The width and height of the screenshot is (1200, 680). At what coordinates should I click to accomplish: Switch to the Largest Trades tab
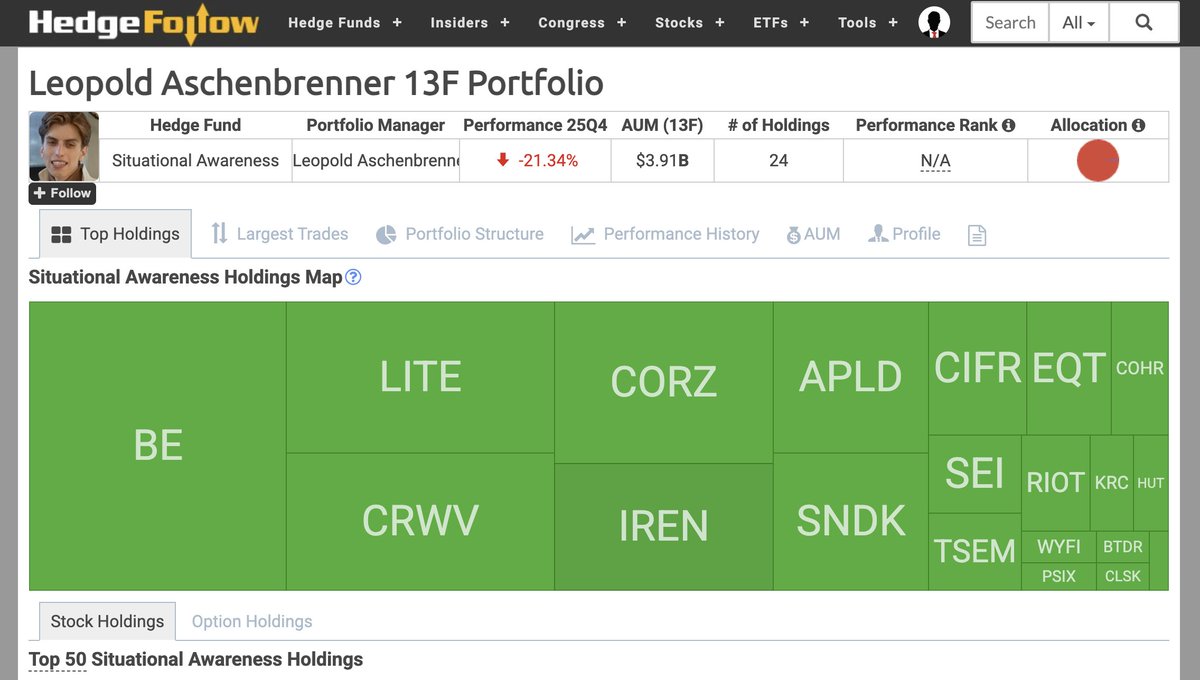click(x=279, y=234)
